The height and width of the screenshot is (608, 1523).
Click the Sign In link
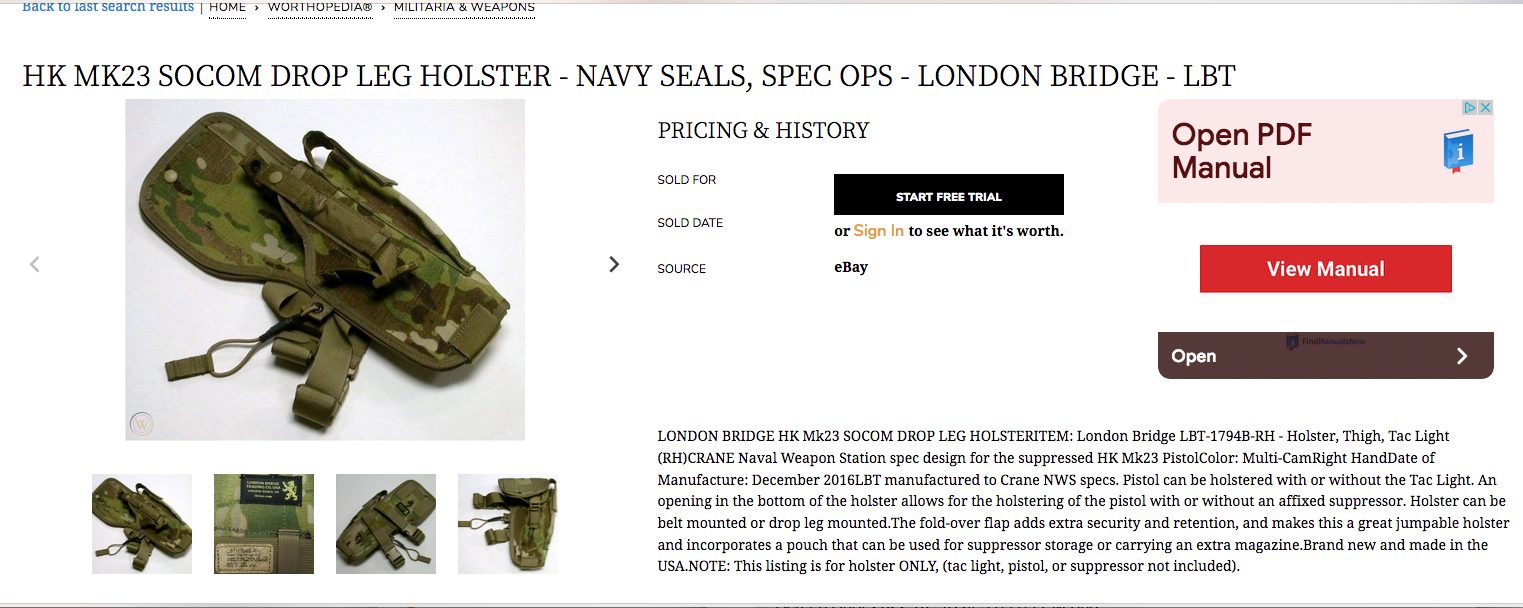pos(879,231)
